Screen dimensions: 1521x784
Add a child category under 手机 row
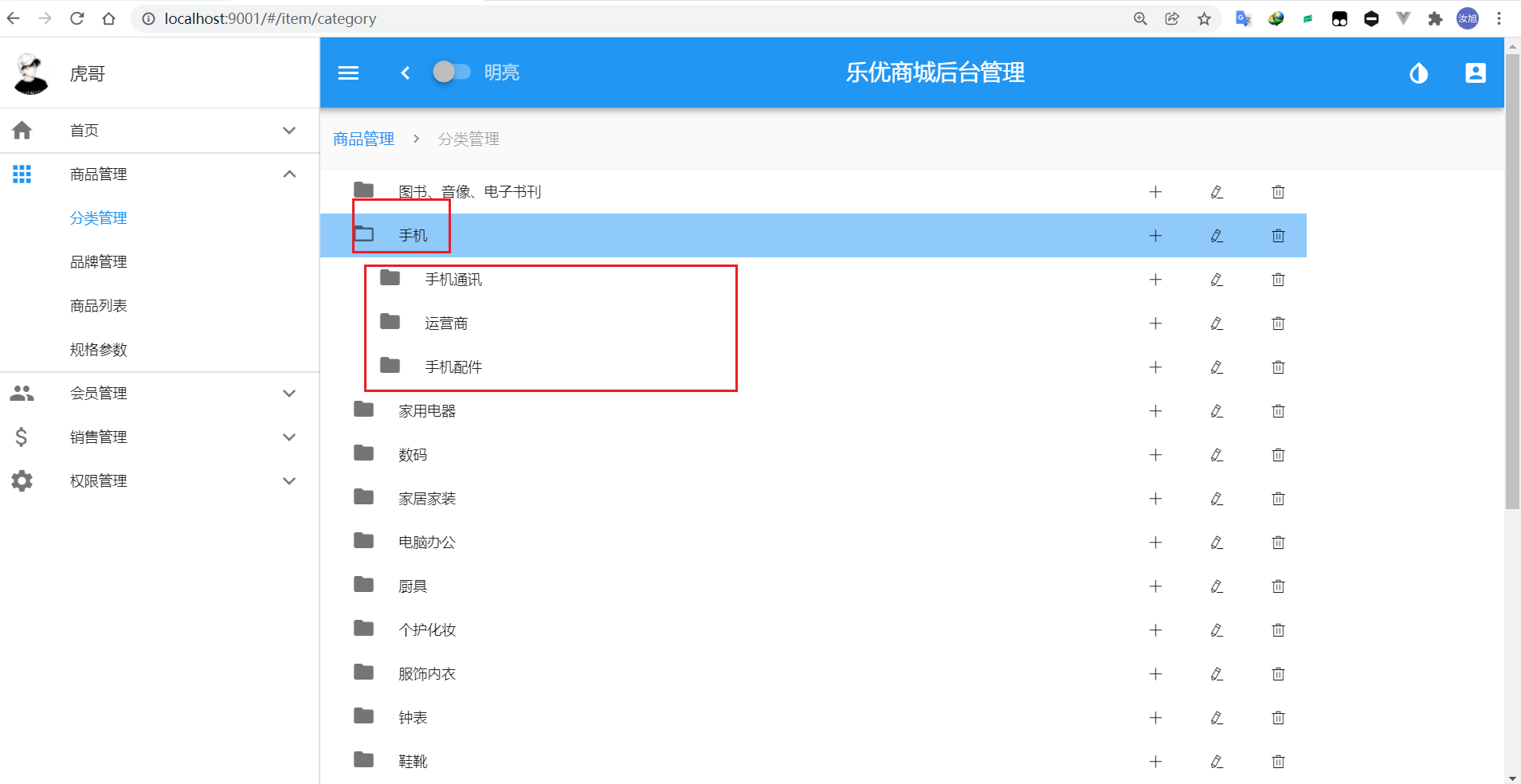[1155, 235]
